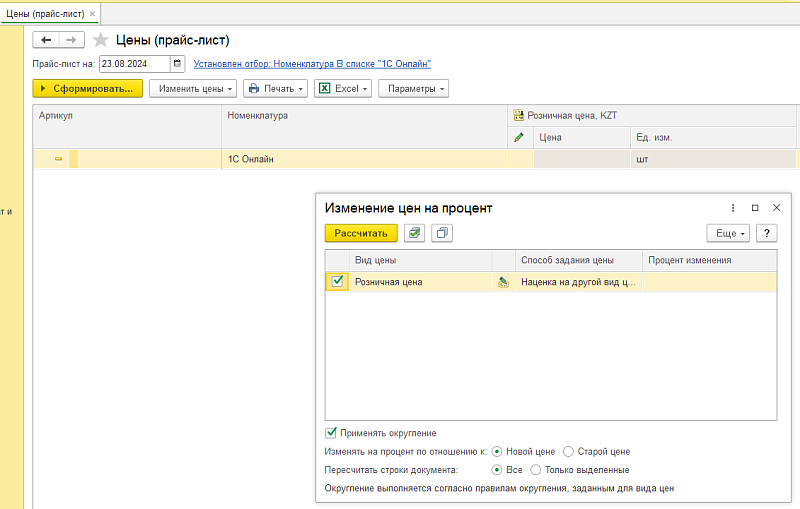
Task: Open the Еще menu in dialog
Action: 728,233
